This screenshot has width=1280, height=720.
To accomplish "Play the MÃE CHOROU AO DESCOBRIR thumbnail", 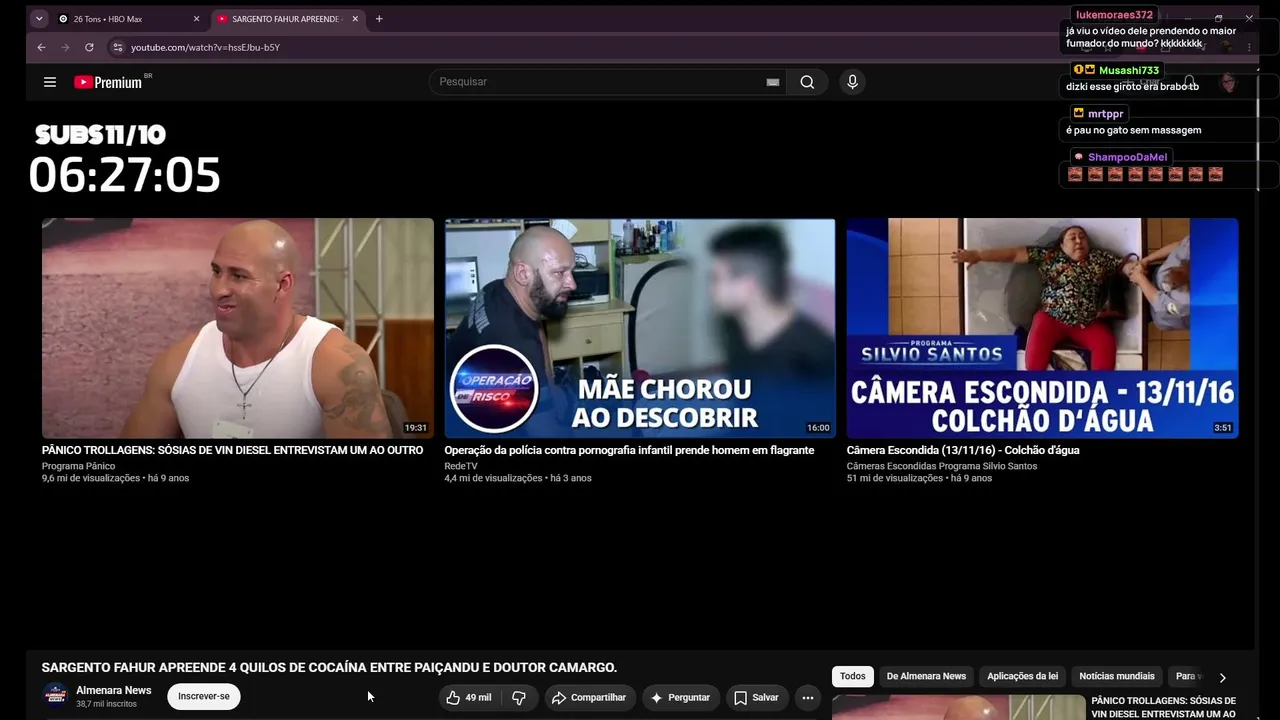I will (x=640, y=328).
